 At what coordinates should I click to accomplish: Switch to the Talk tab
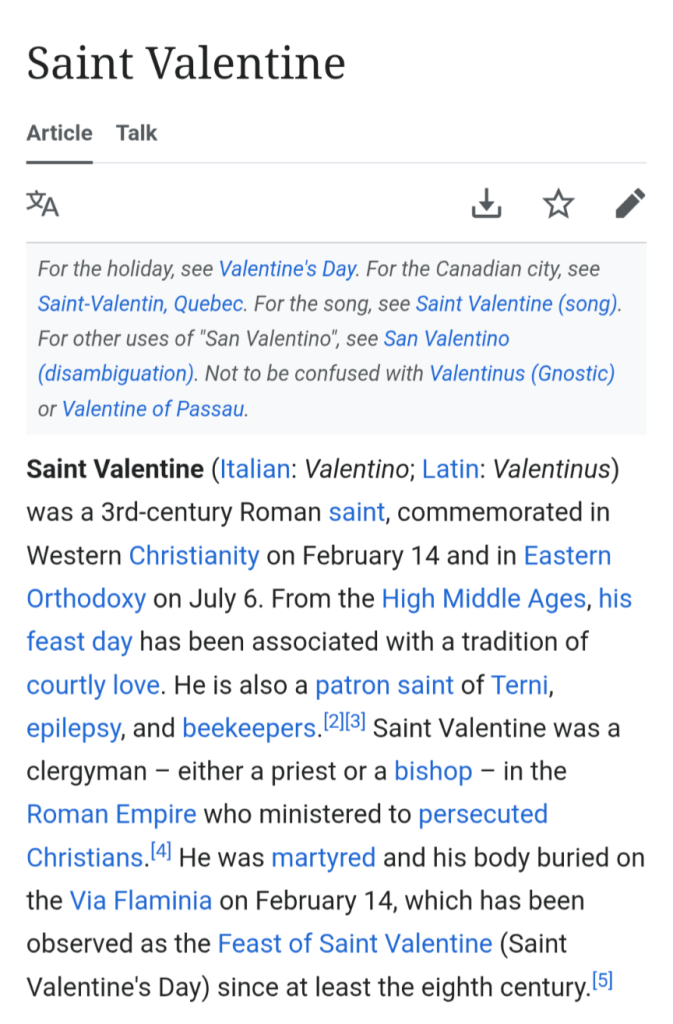point(136,133)
